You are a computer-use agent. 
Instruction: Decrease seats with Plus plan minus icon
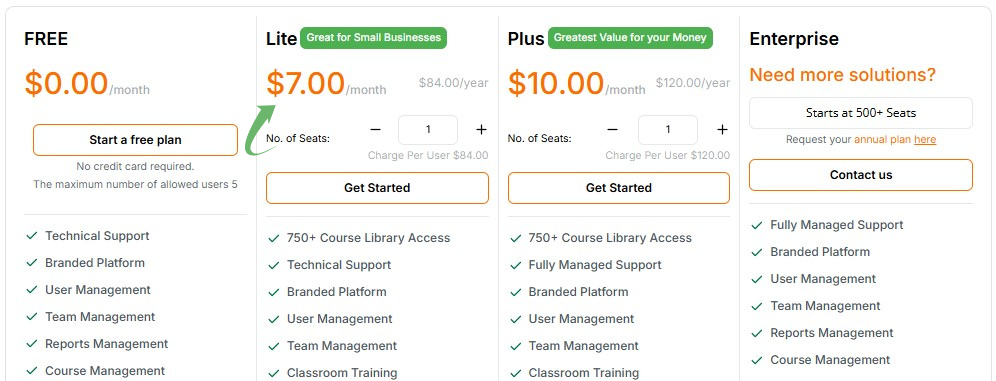612,130
